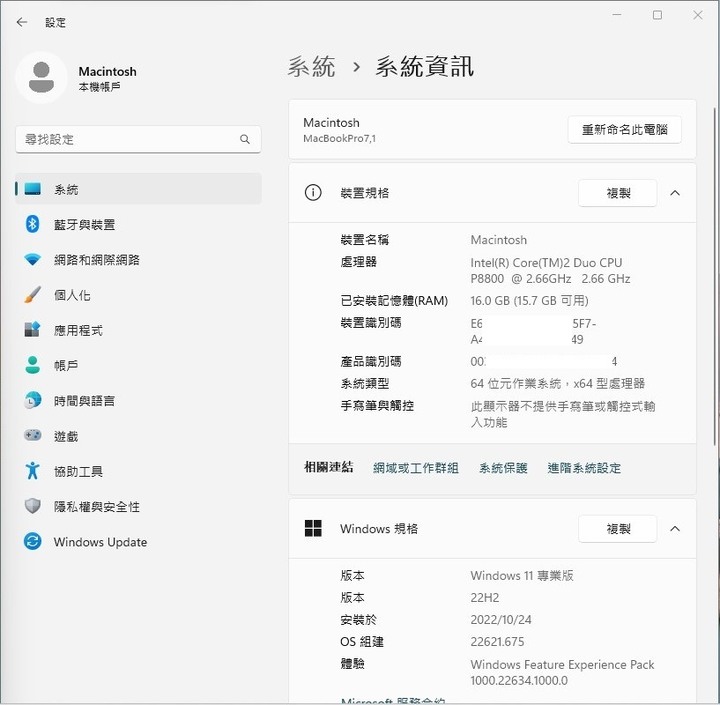Click the 重新命名此電腦 button
The height and width of the screenshot is (705, 720).
[x=624, y=130]
